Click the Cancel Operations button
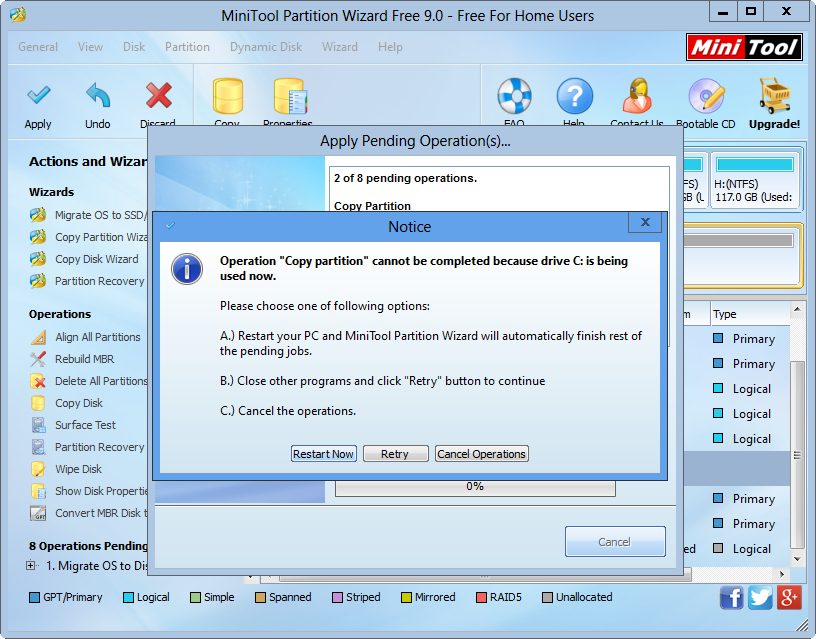Image resolution: width=816 pixels, height=639 pixels. (x=481, y=454)
